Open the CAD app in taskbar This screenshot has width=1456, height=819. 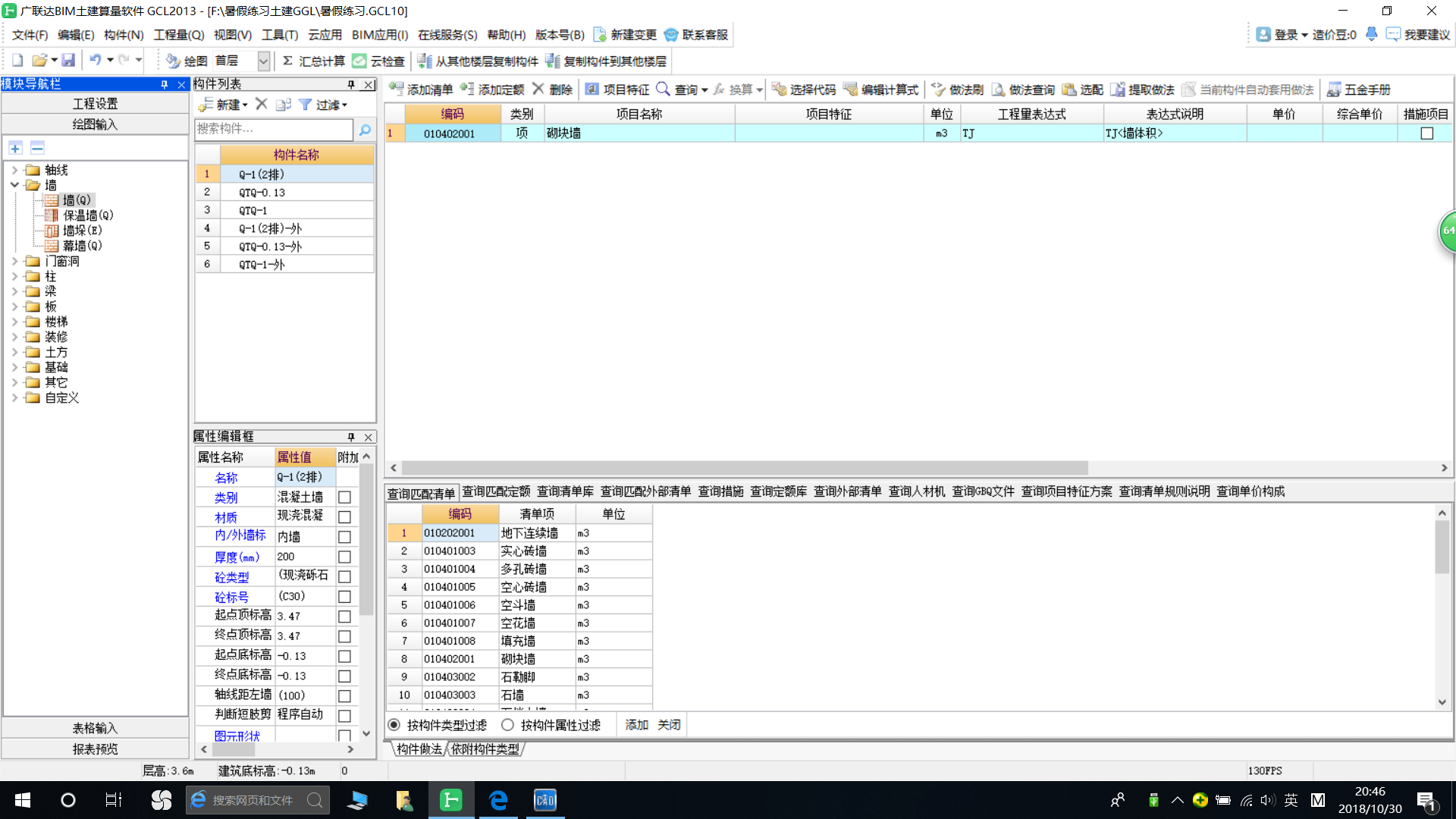[544, 800]
